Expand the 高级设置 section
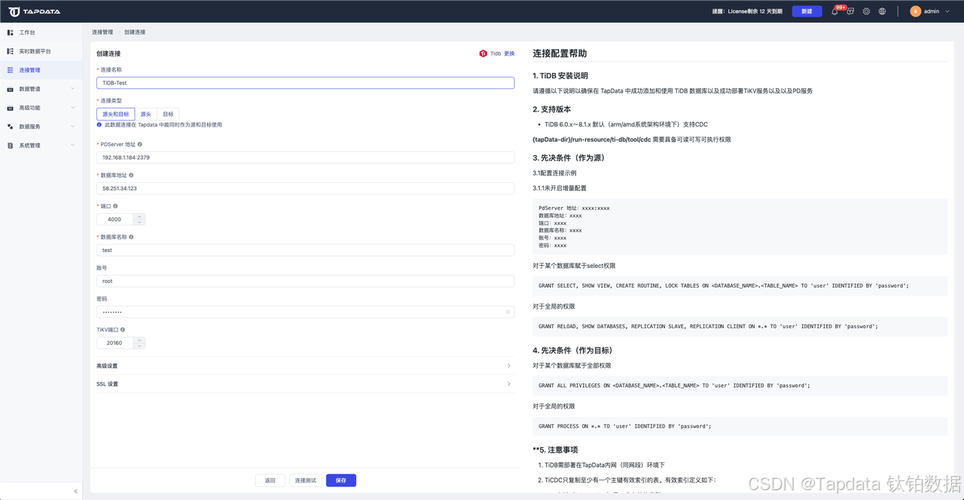 pyautogui.click(x=305, y=366)
